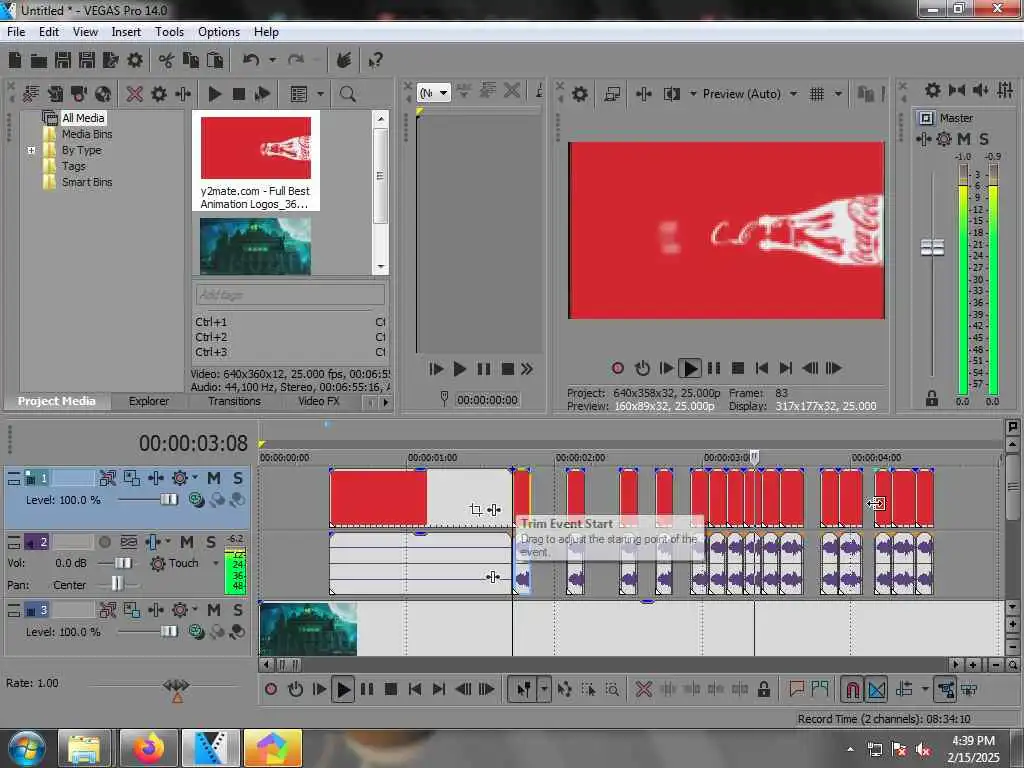Open the project Properties gear in the main toolbar

coord(135,61)
